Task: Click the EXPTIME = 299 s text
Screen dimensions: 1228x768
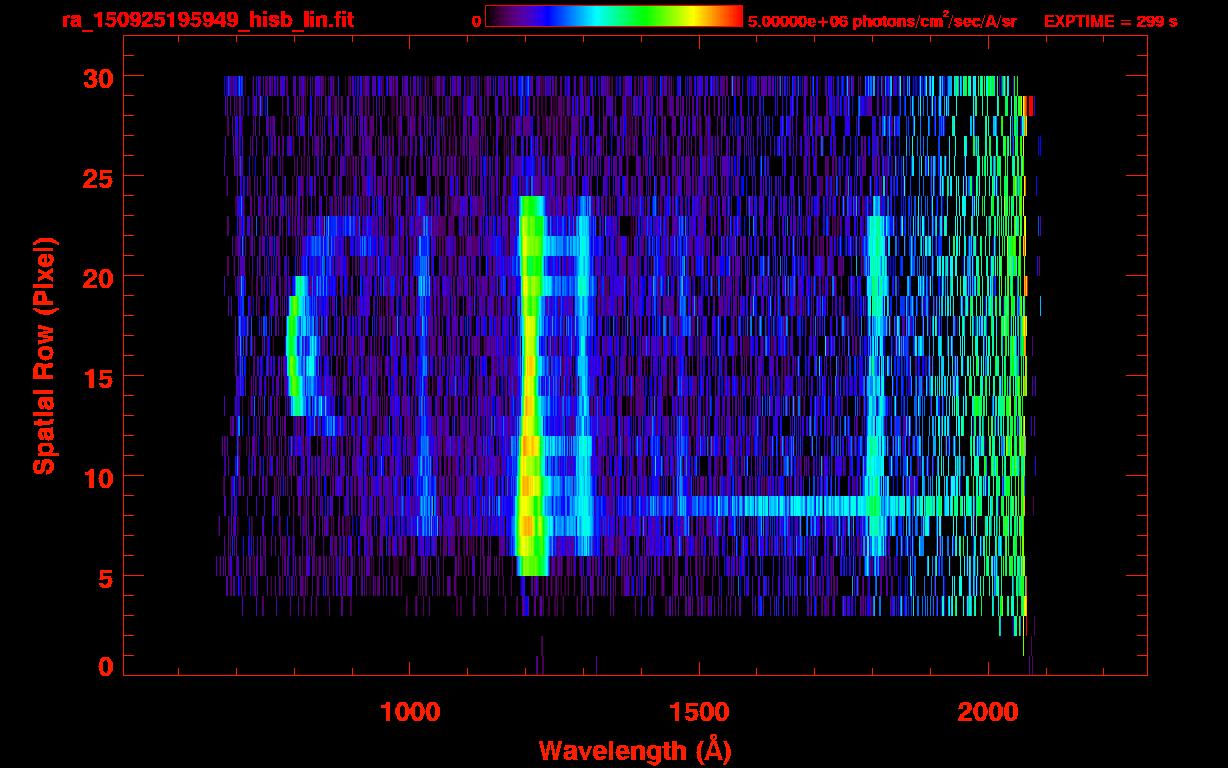Action: (1110, 21)
